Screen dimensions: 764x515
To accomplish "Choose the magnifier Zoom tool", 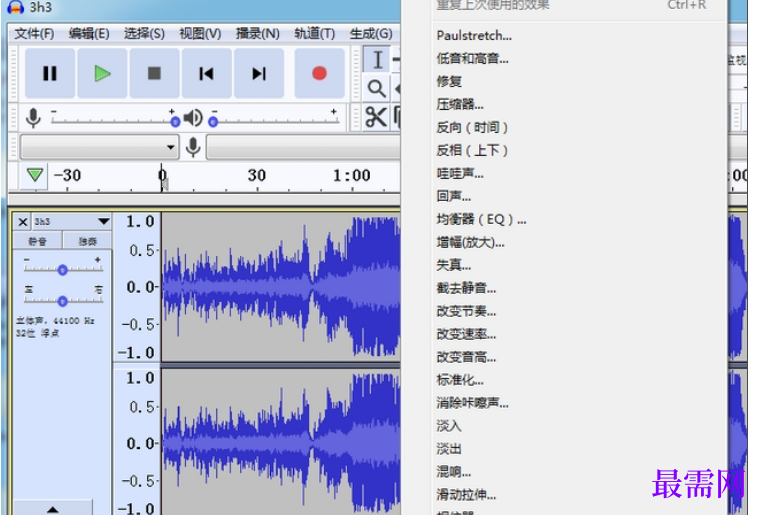I will pyautogui.click(x=377, y=88).
